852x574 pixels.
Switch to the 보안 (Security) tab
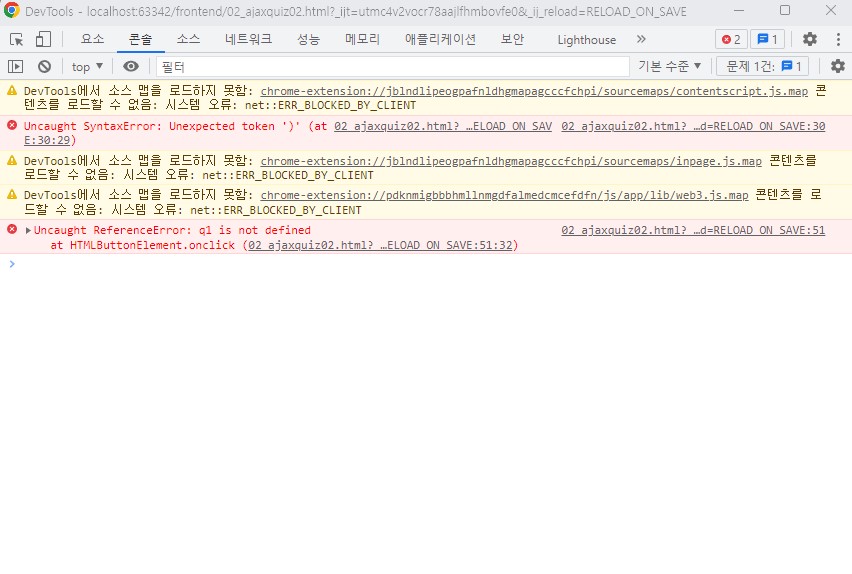coord(512,39)
